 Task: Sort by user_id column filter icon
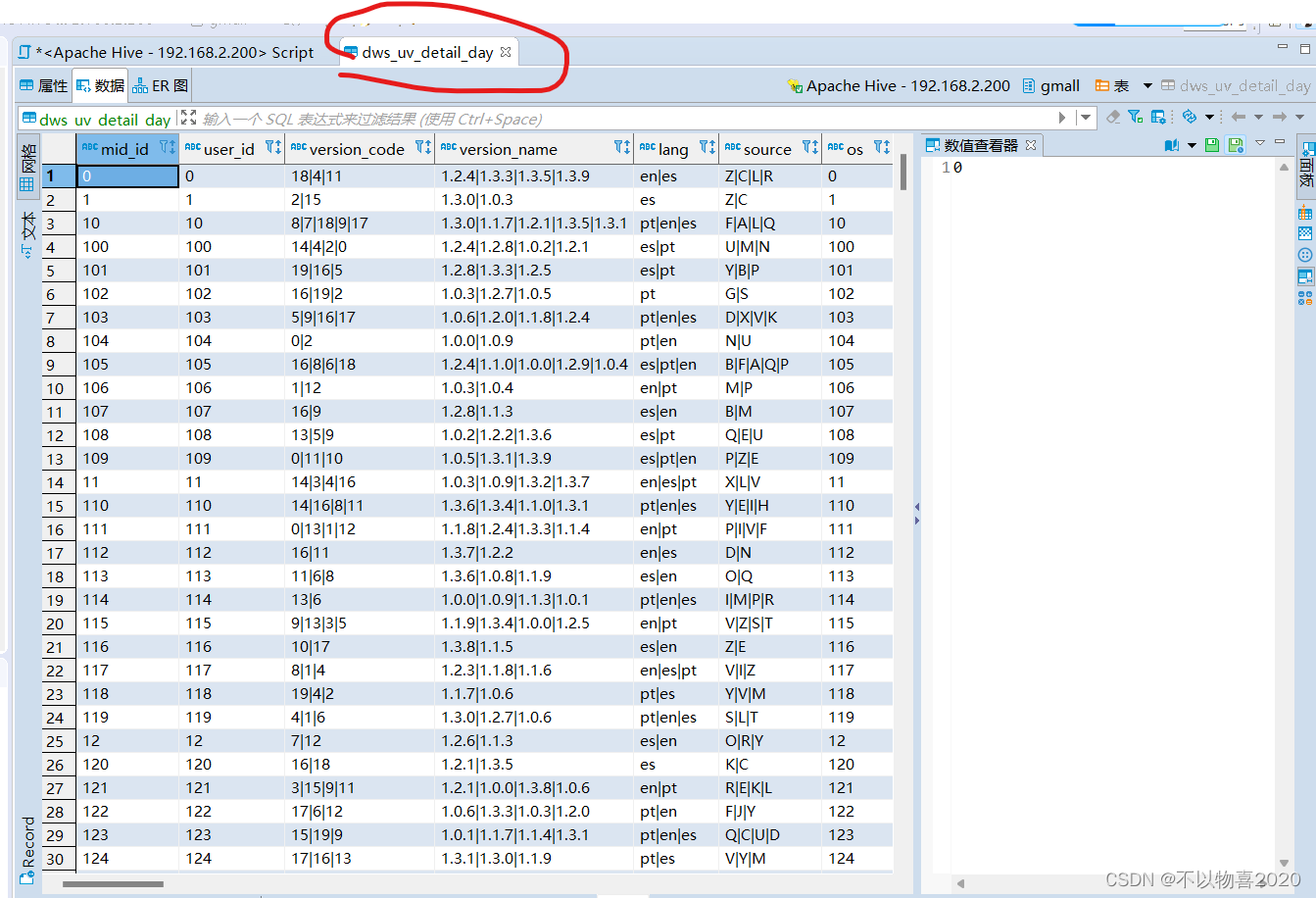(273, 147)
